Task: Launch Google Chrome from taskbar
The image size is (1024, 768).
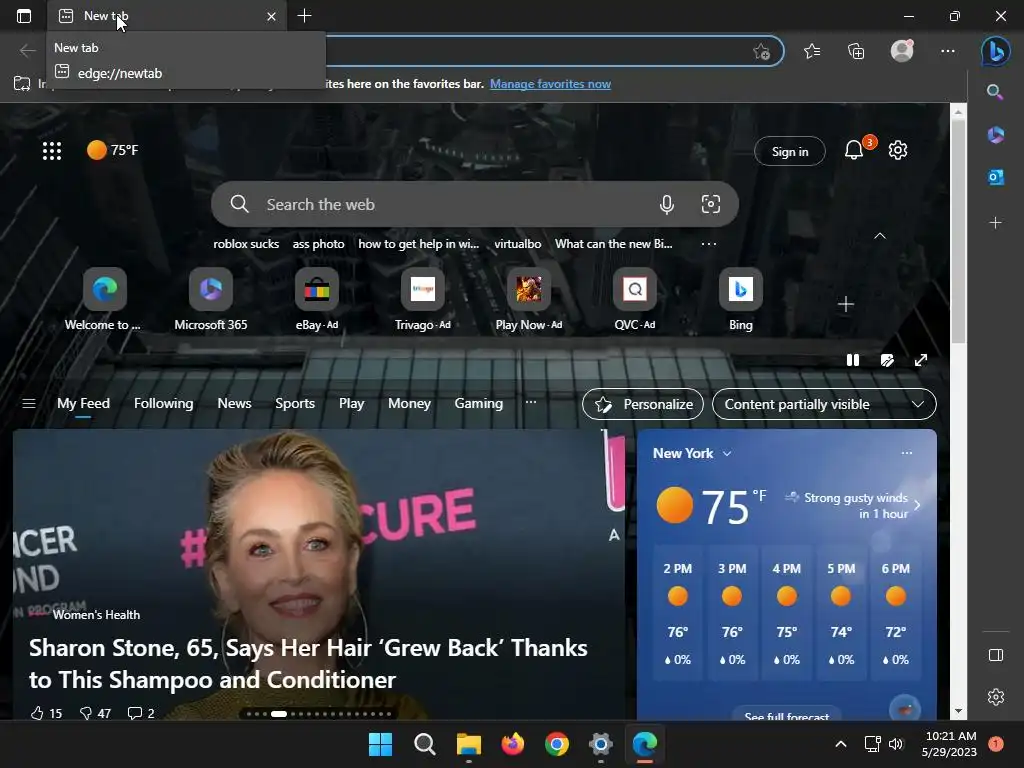Action: tap(556, 744)
